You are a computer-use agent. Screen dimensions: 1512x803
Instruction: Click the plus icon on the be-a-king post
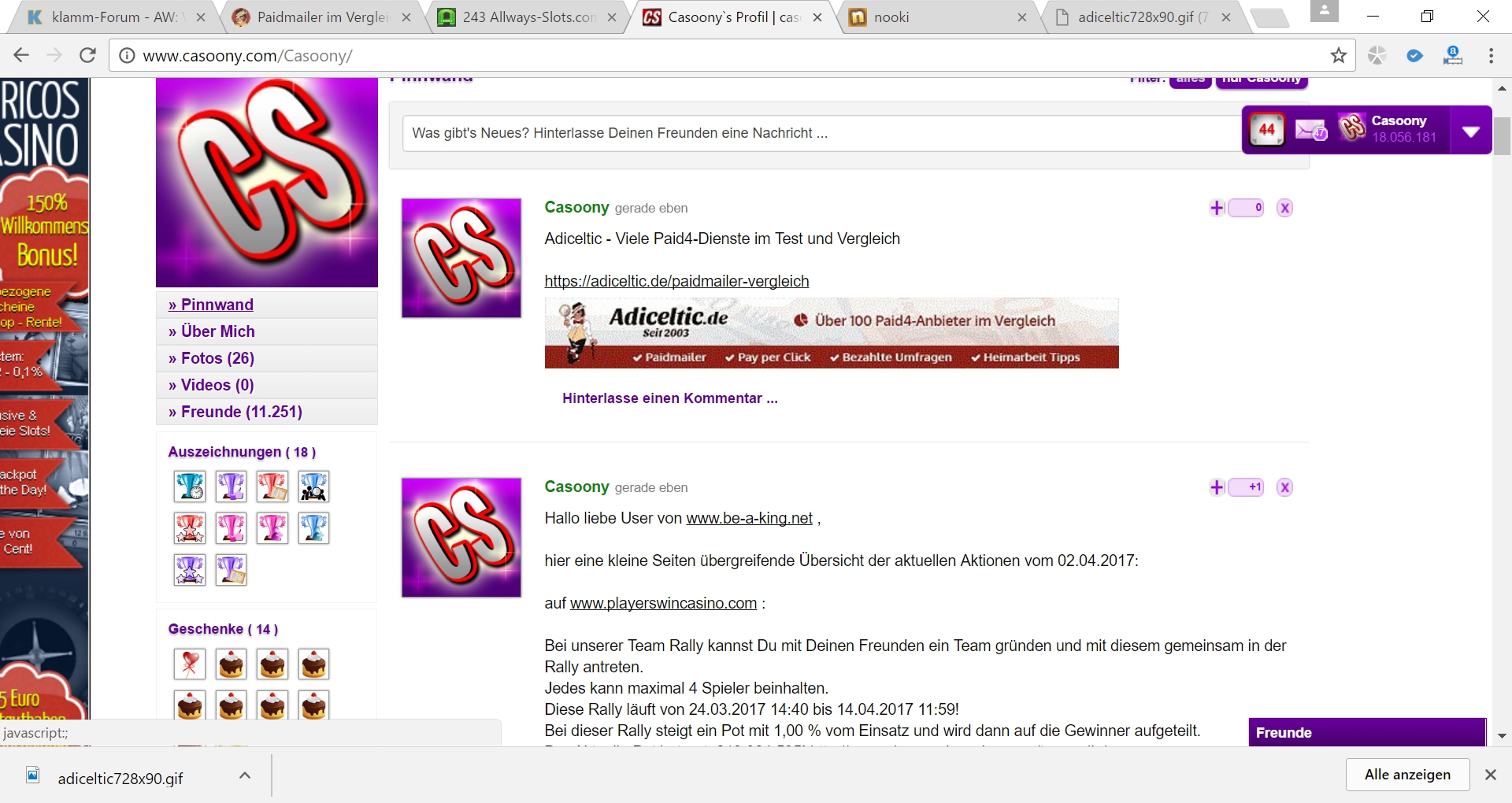click(x=1217, y=487)
